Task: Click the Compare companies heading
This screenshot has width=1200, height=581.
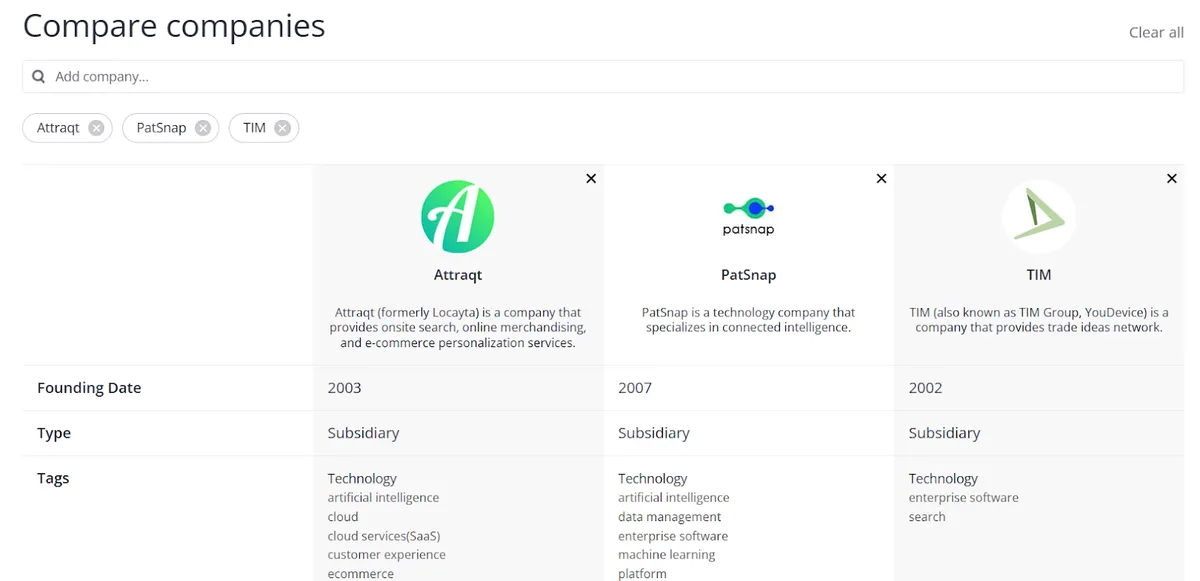Action: click(174, 26)
